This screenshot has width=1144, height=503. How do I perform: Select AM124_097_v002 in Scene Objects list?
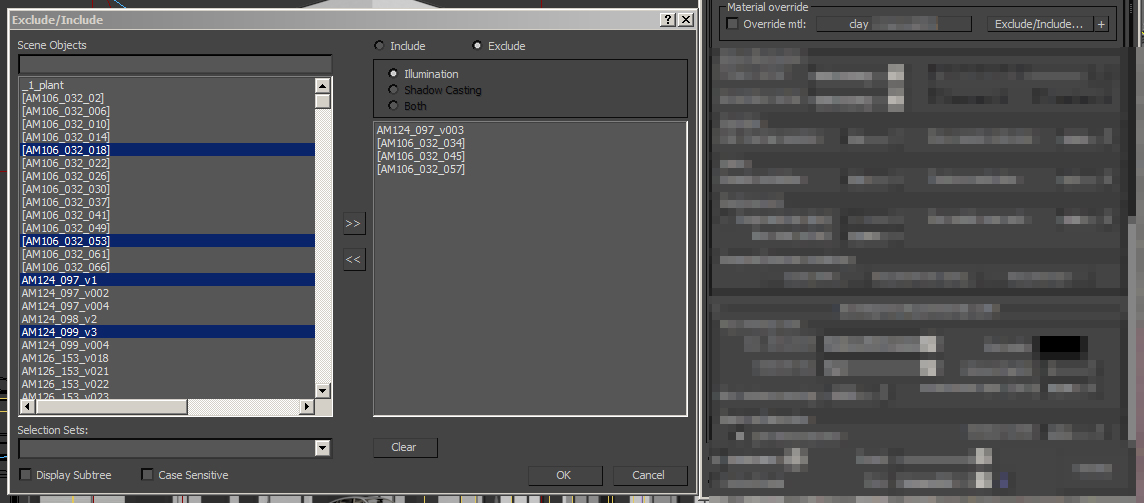(66, 293)
